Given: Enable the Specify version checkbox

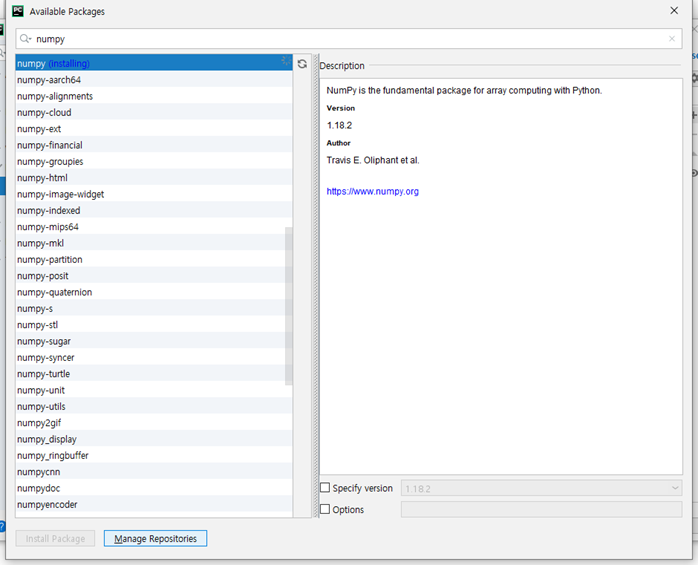Looking at the screenshot, I should [325, 488].
